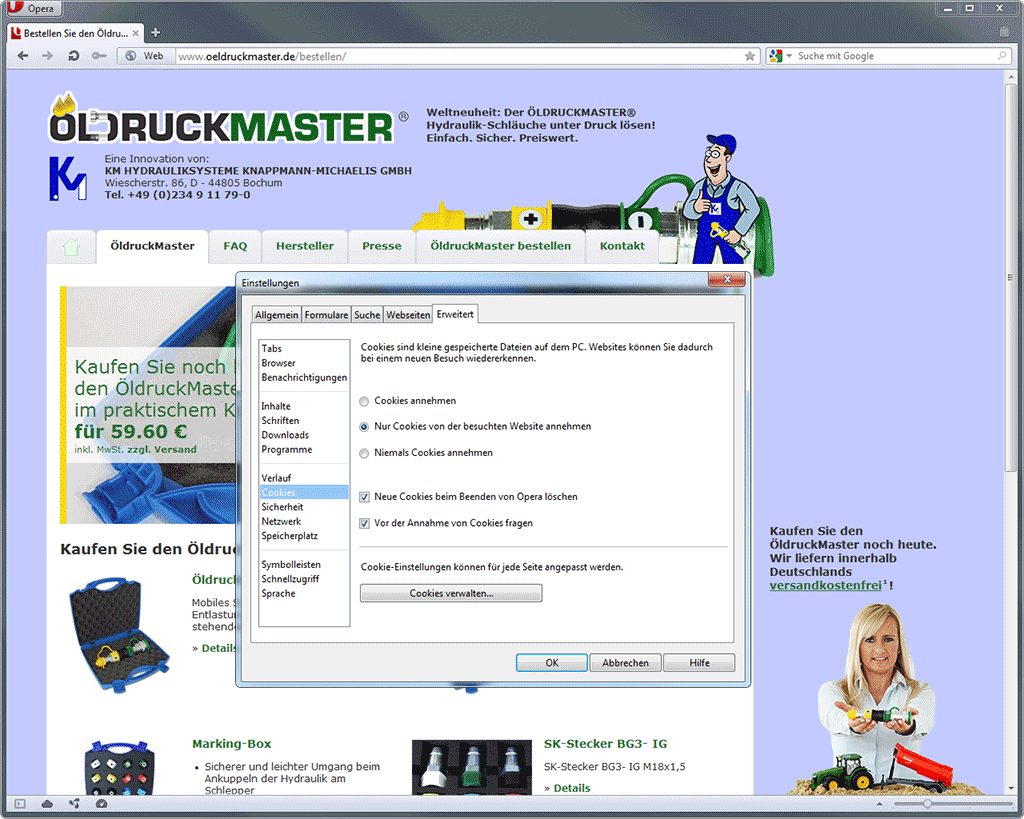Select Sicherheit in settings list
This screenshot has height=819, width=1024.
tap(304, 507)
